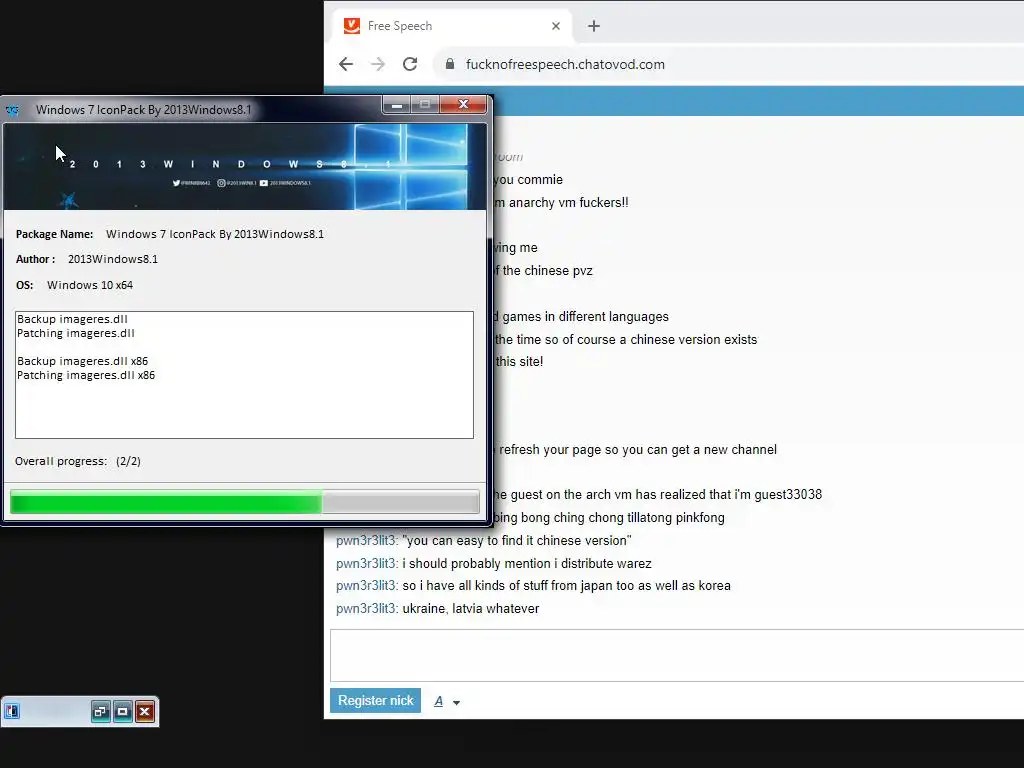Click the small taskbar window app icon
The width and height of the screenshot is (1024, 768).
pos(12,711)
